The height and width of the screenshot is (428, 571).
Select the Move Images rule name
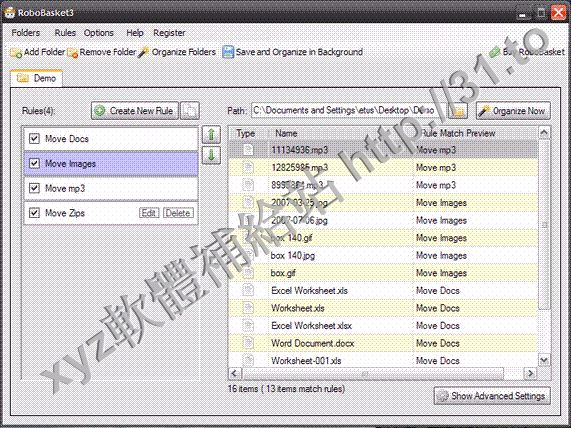click(x=70, y=164)
